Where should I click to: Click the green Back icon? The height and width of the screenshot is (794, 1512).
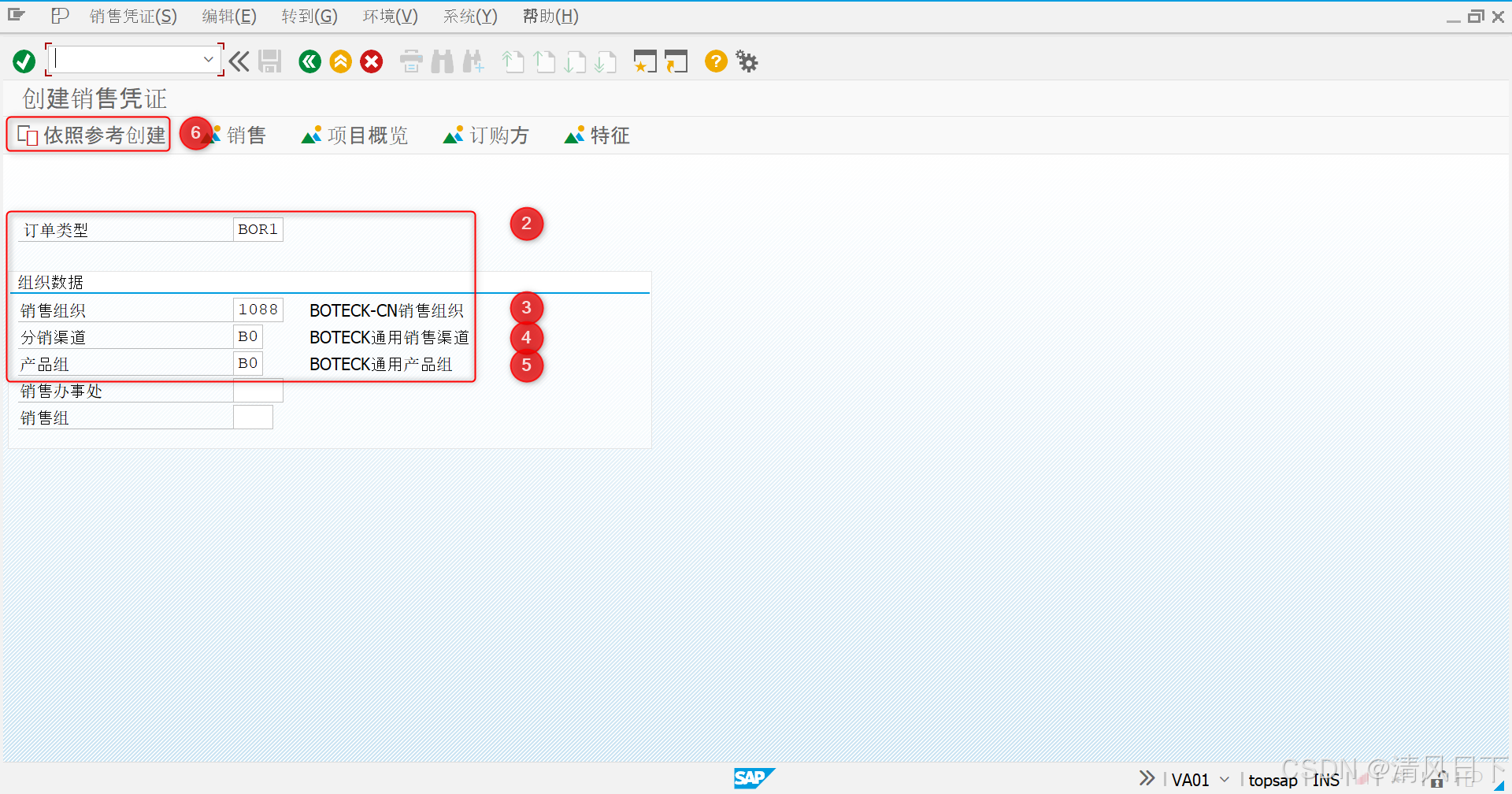(x=309, y=61)
